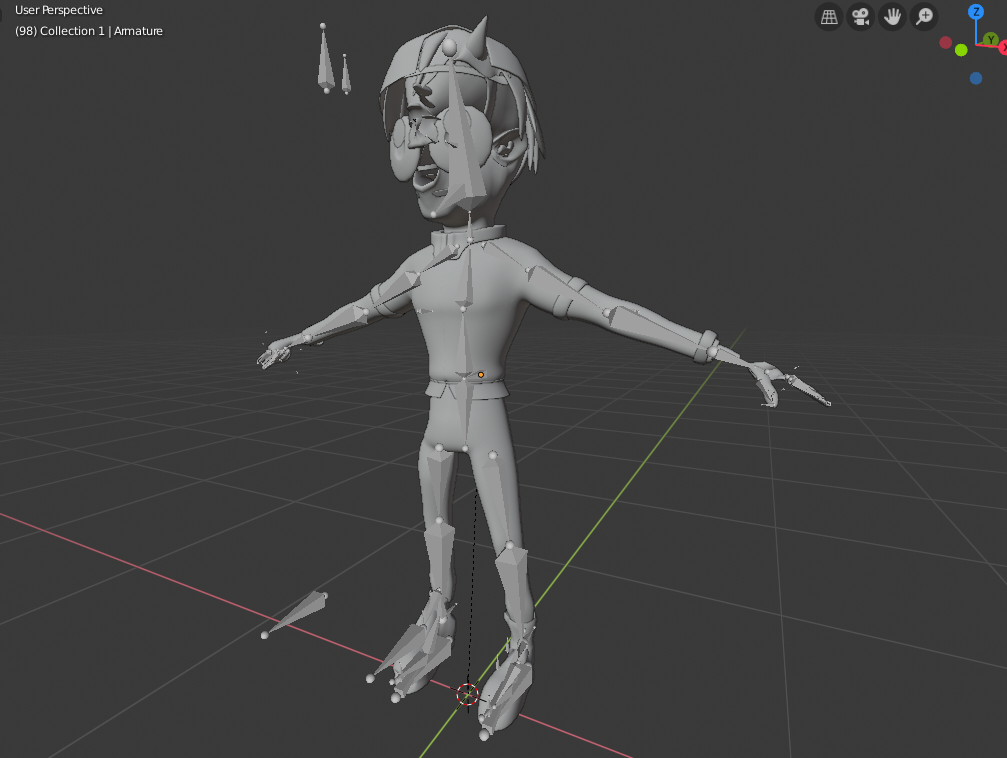Click the bright green negative Y gizmo dot
Image resolution: width=1007 pixels, height=758 pixels.
point(961,50)
